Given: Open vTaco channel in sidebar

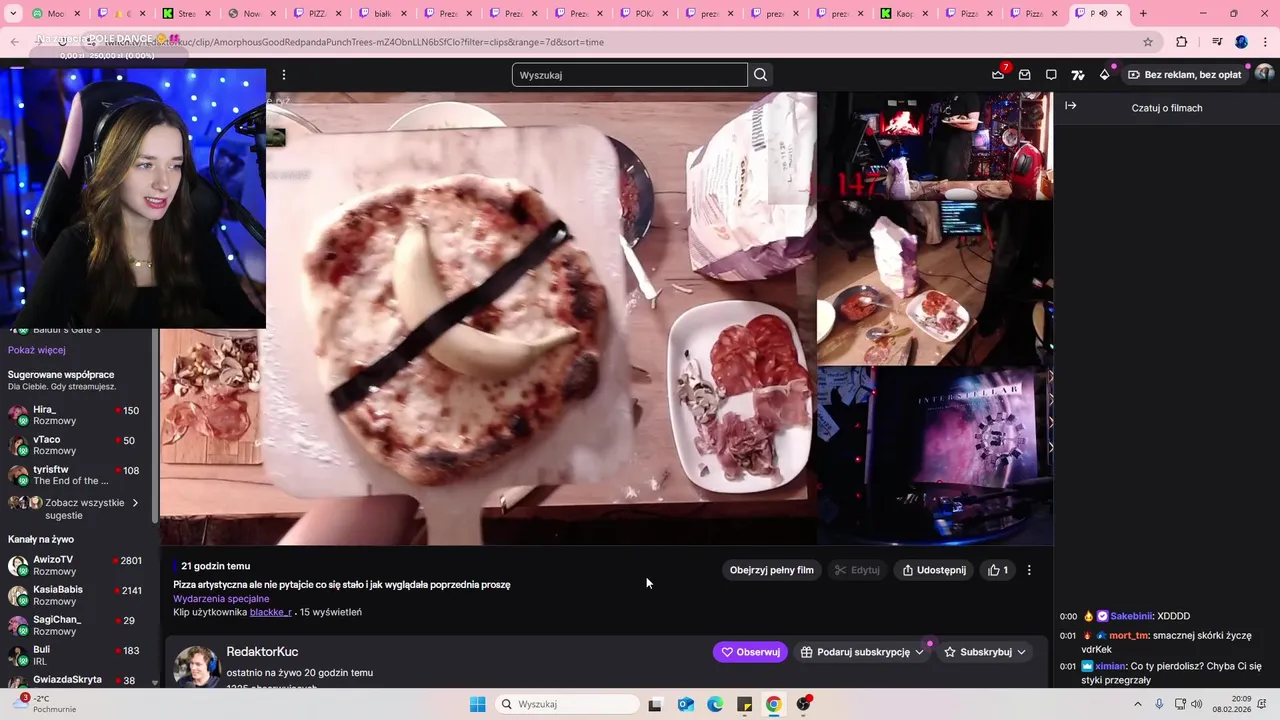Looking at the screenshot, I should [75, 445].
